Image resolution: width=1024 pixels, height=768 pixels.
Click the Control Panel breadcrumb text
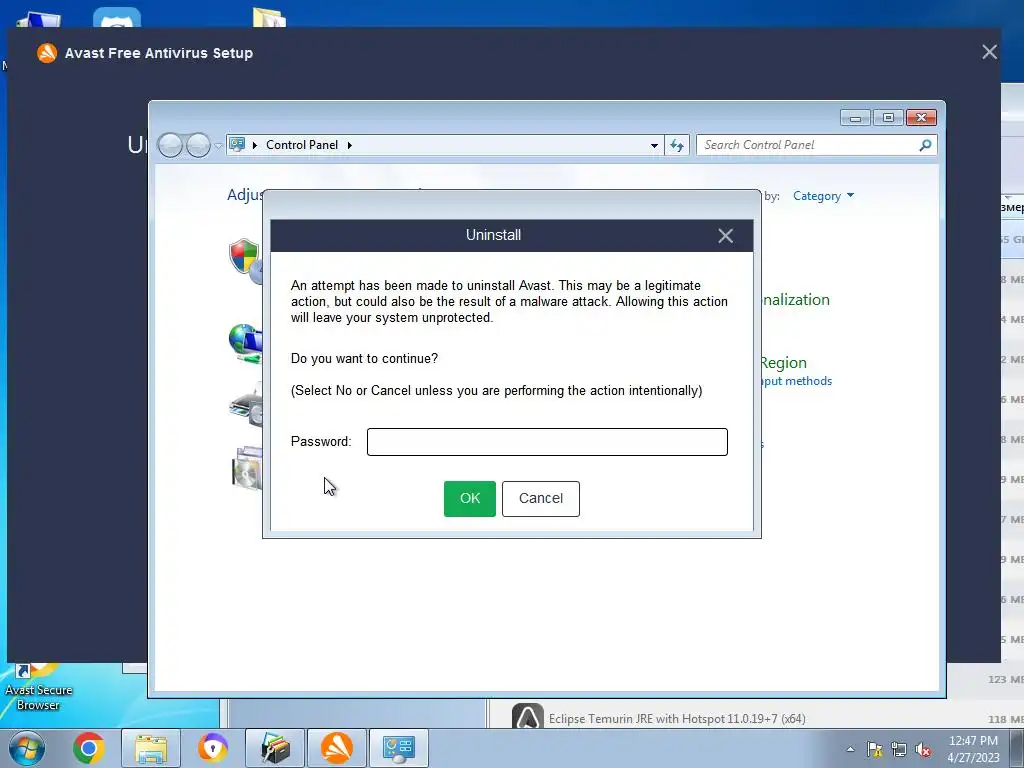tap(302, 145)
